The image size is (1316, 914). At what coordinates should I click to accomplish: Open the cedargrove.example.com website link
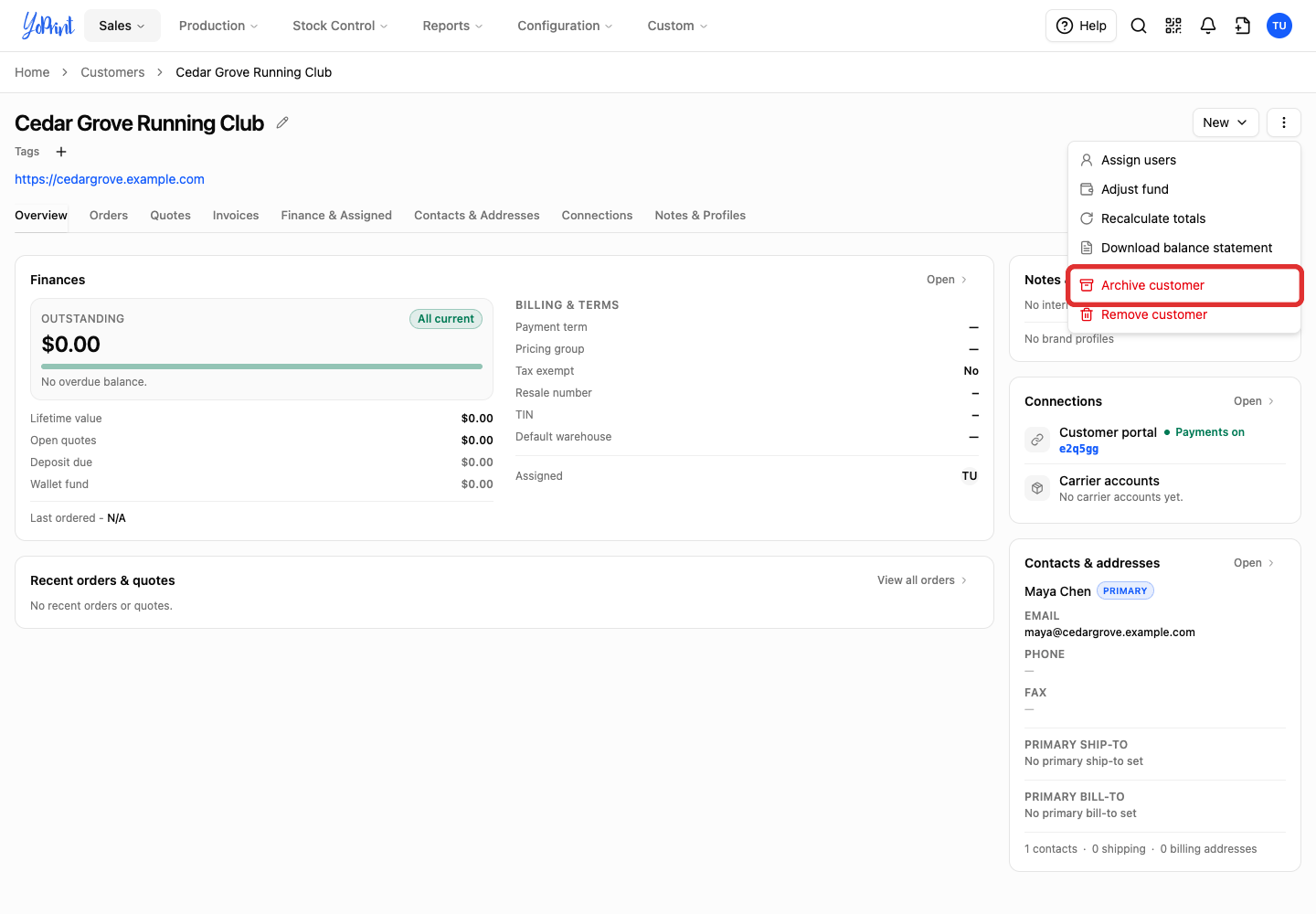pyautogui.click(x=110, y=179)
